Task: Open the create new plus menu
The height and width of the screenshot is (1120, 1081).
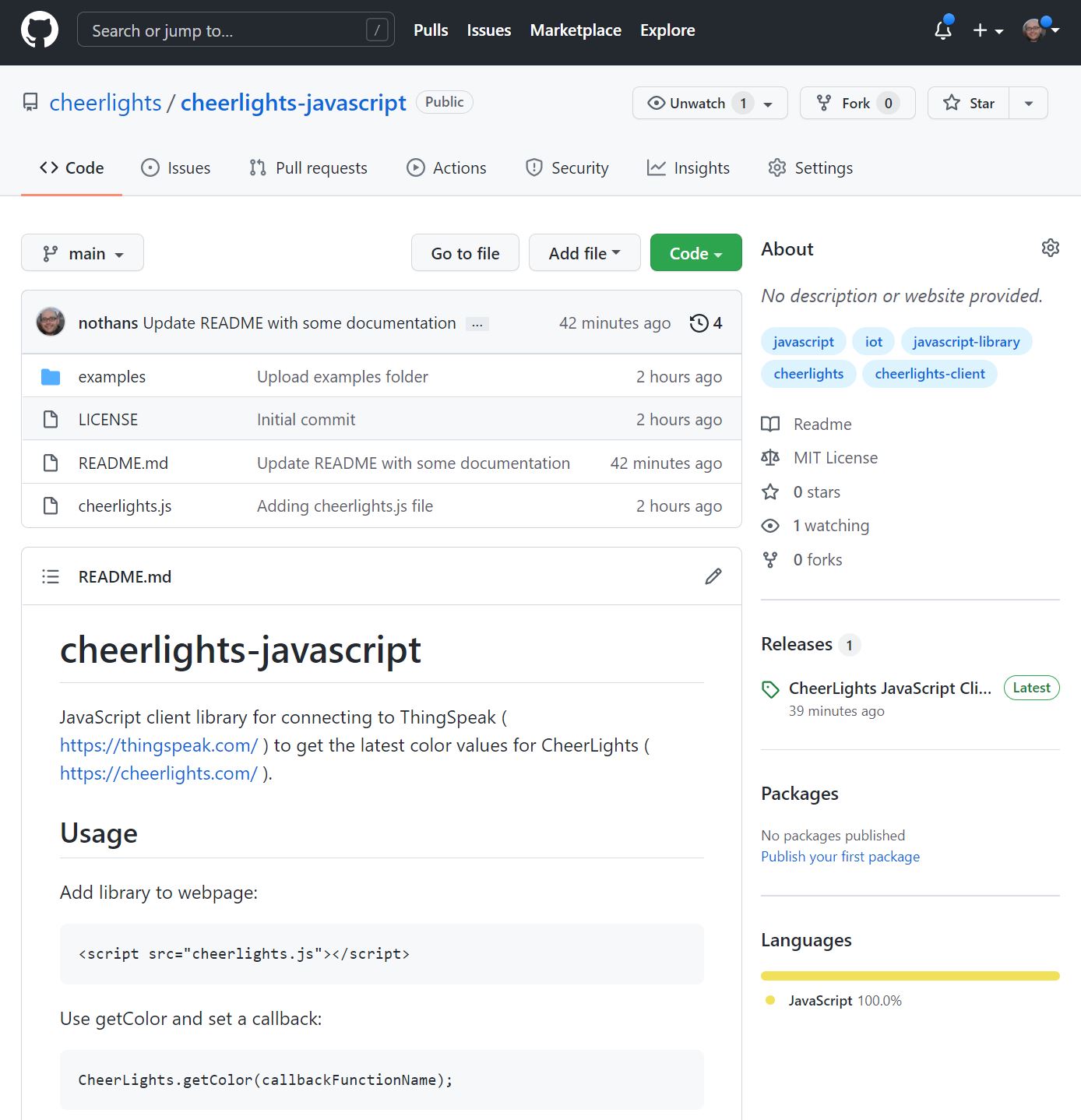Action: tap(988, 30)
